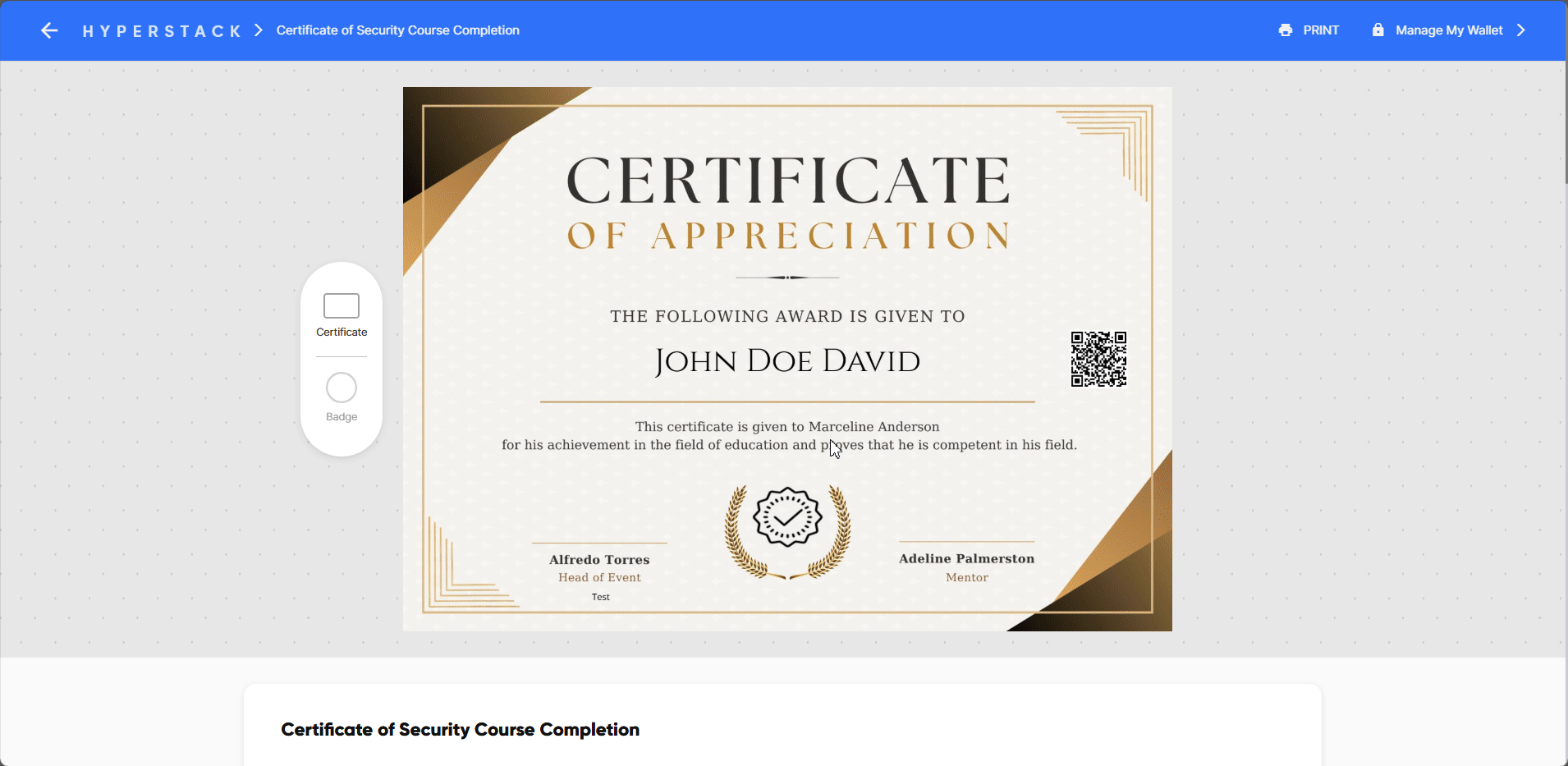Open Manage My Wallet
This screenshot has width=1568, height=766.
tap(1449, 30)
